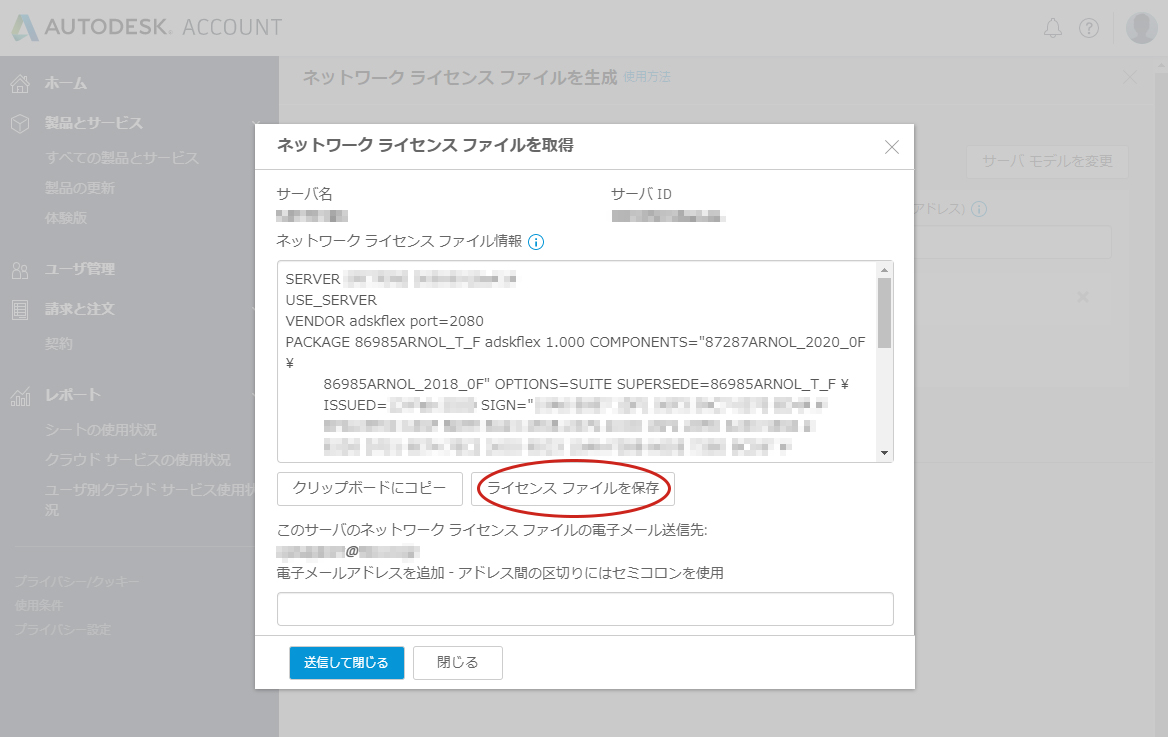This screenshot has height=737, width=1168.
Task: Open シートの使用状況 report
Action: click(x=101, y=430)
